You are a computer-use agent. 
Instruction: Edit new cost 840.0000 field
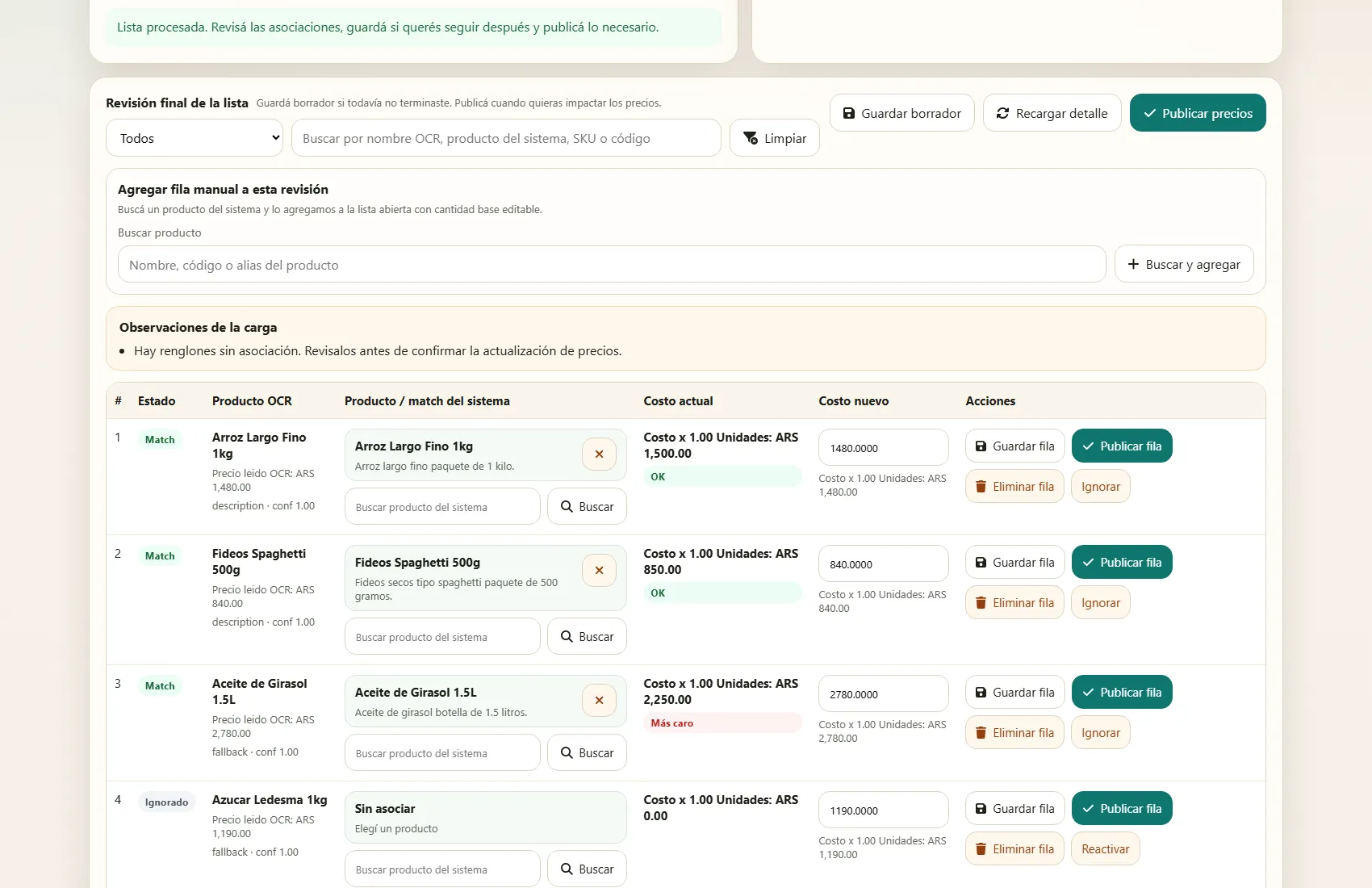tap(884, 564)
